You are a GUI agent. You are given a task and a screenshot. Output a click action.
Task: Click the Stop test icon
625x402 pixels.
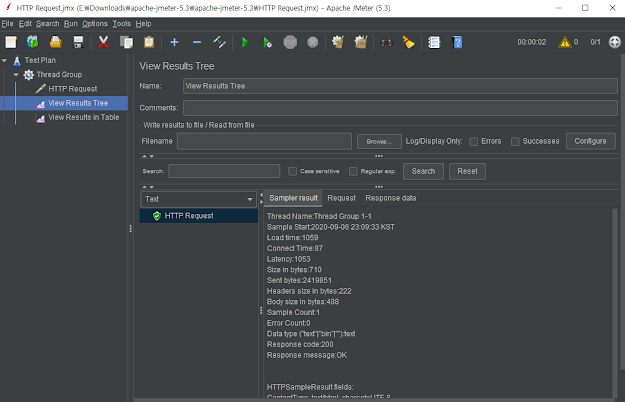(x=290, y=42)
